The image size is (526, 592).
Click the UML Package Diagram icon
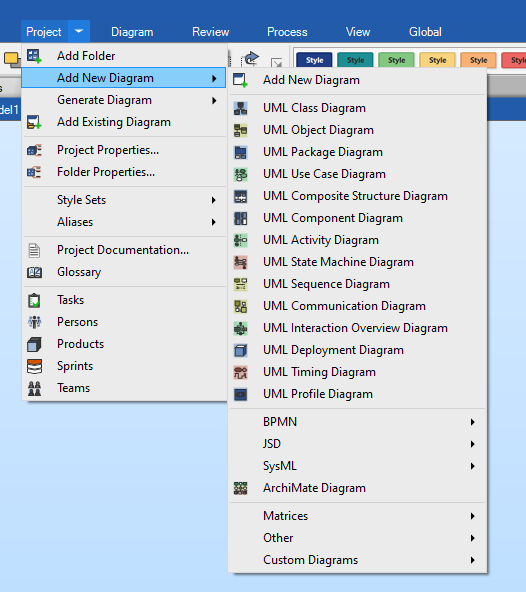tap(240, 152)
